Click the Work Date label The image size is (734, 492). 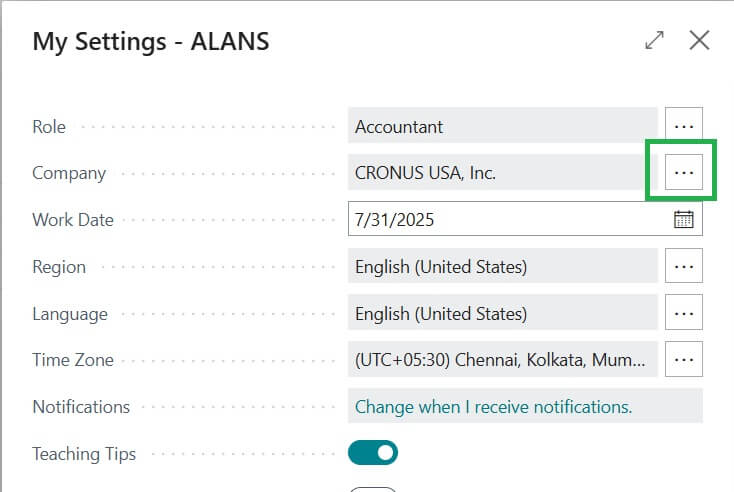point(73,220)
